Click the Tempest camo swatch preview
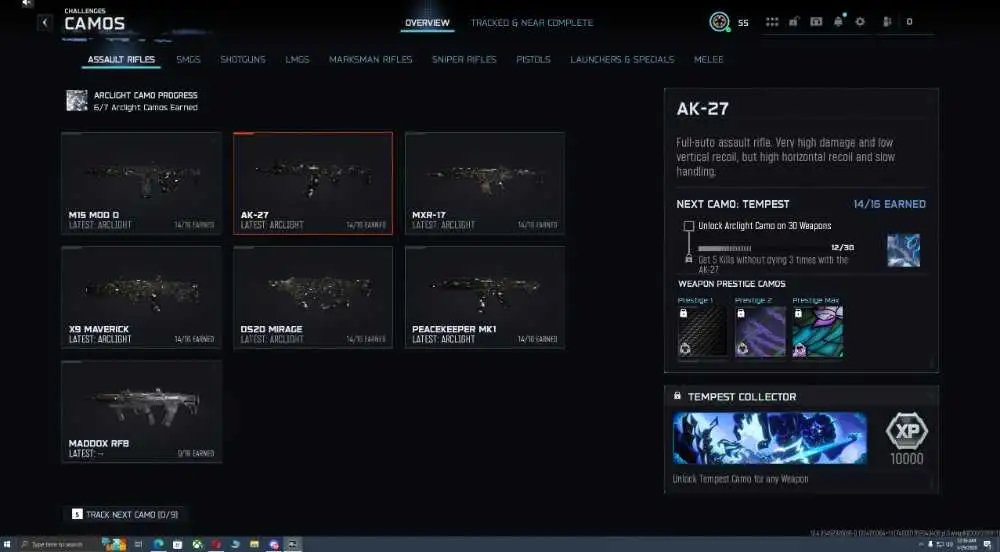Image resolution: width=1000 pixels, height=552 pixels. point(903,250)
